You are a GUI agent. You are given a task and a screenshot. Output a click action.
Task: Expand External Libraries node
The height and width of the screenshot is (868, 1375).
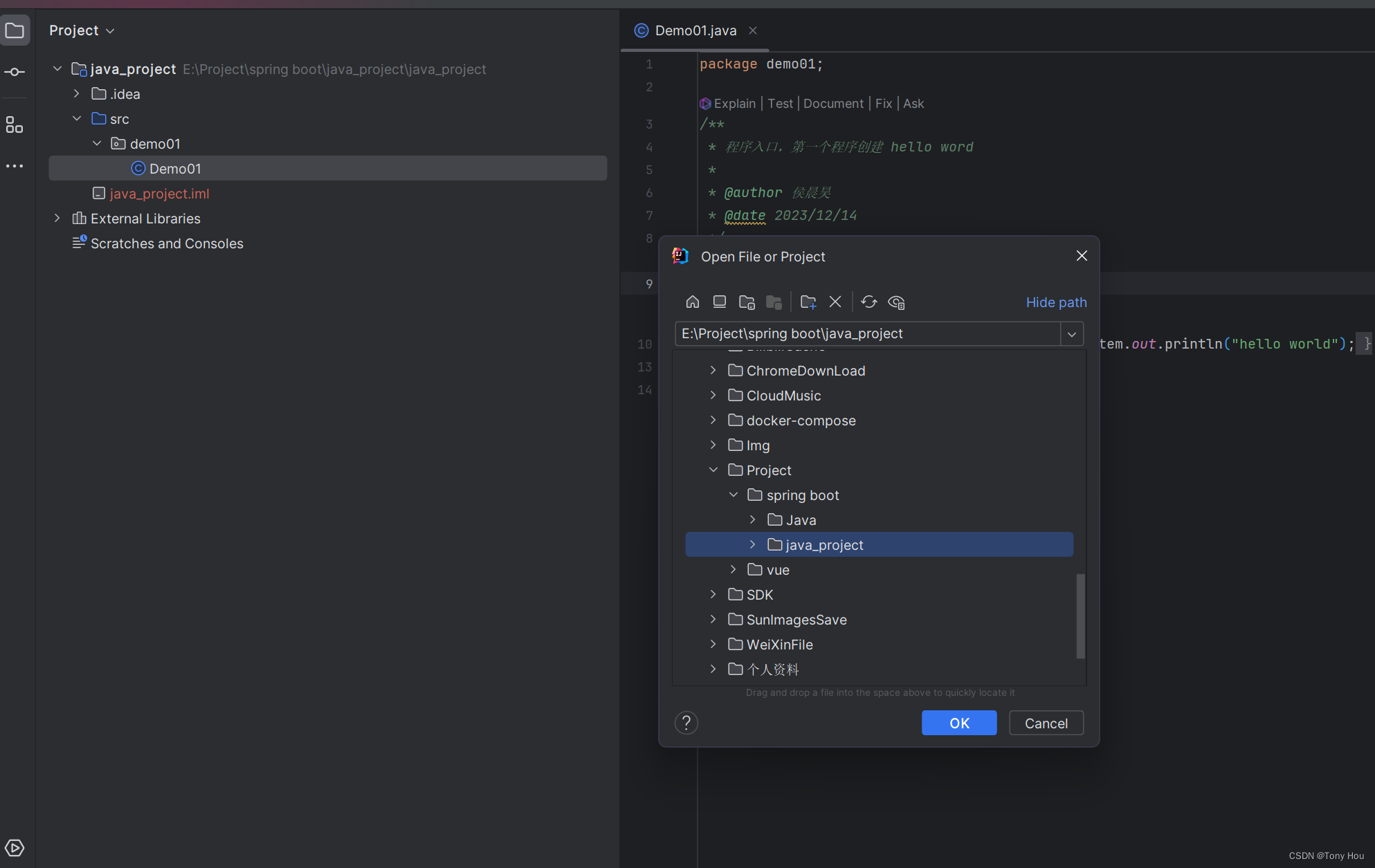point(57,219)
